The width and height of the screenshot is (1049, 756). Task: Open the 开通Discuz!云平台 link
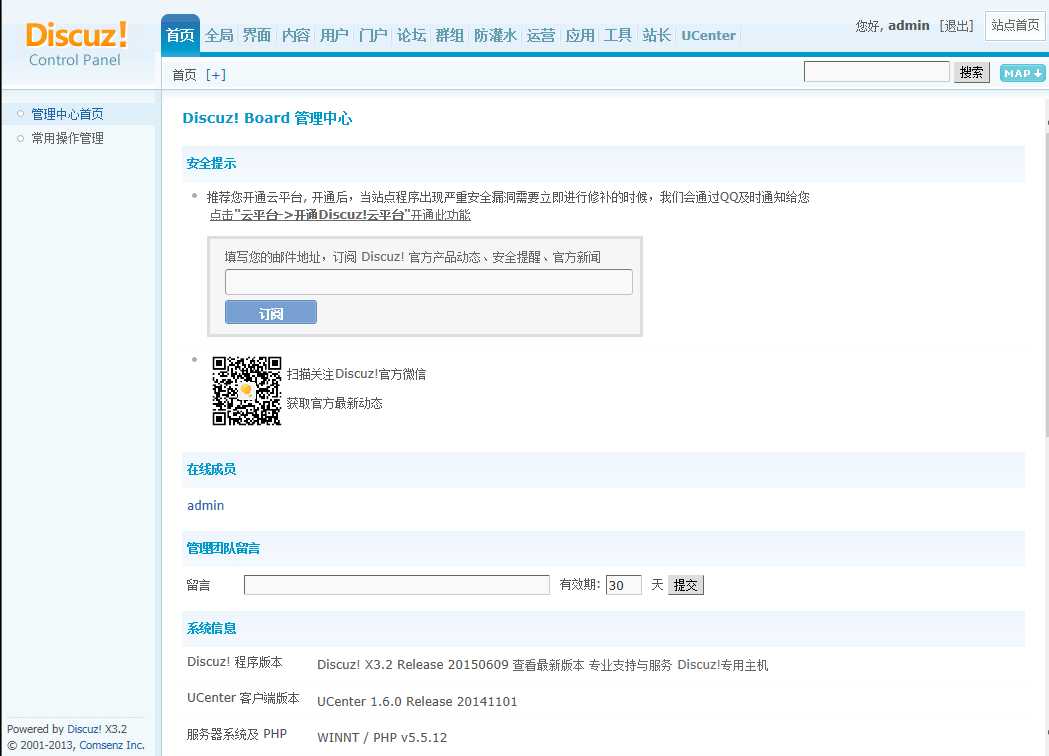340,215
